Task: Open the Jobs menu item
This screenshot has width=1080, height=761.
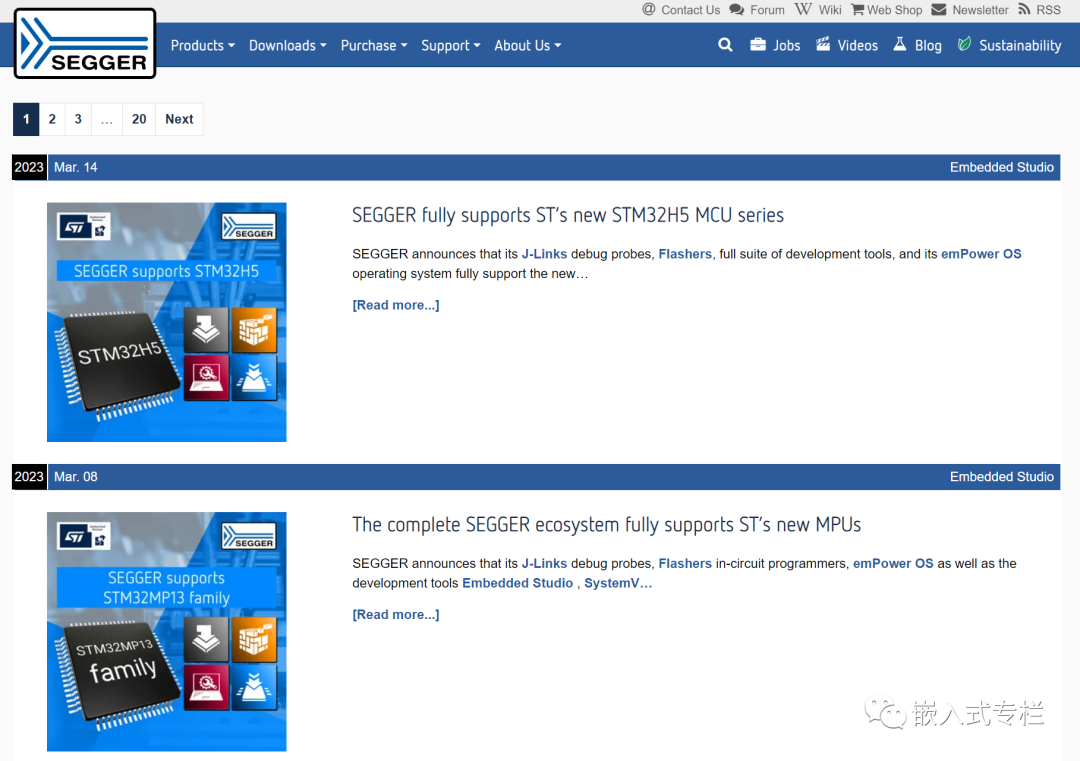Action: [787, 45]
